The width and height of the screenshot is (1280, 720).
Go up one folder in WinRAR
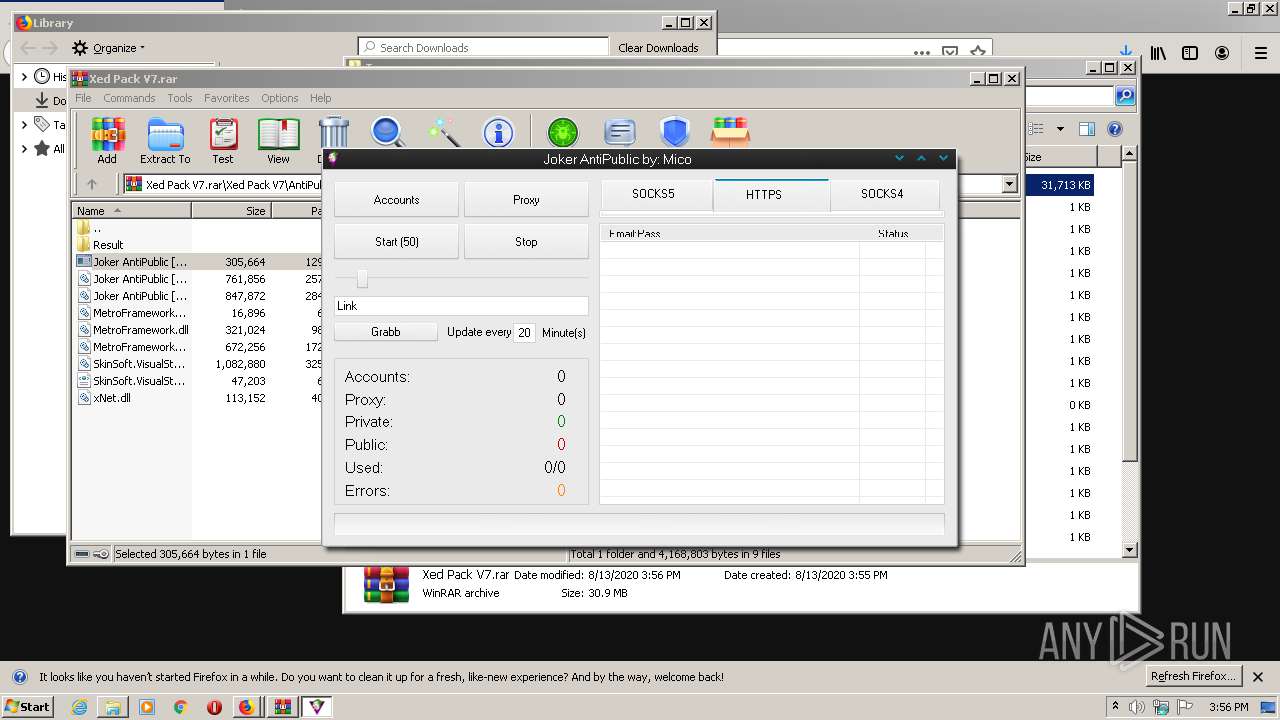[92, 184]
